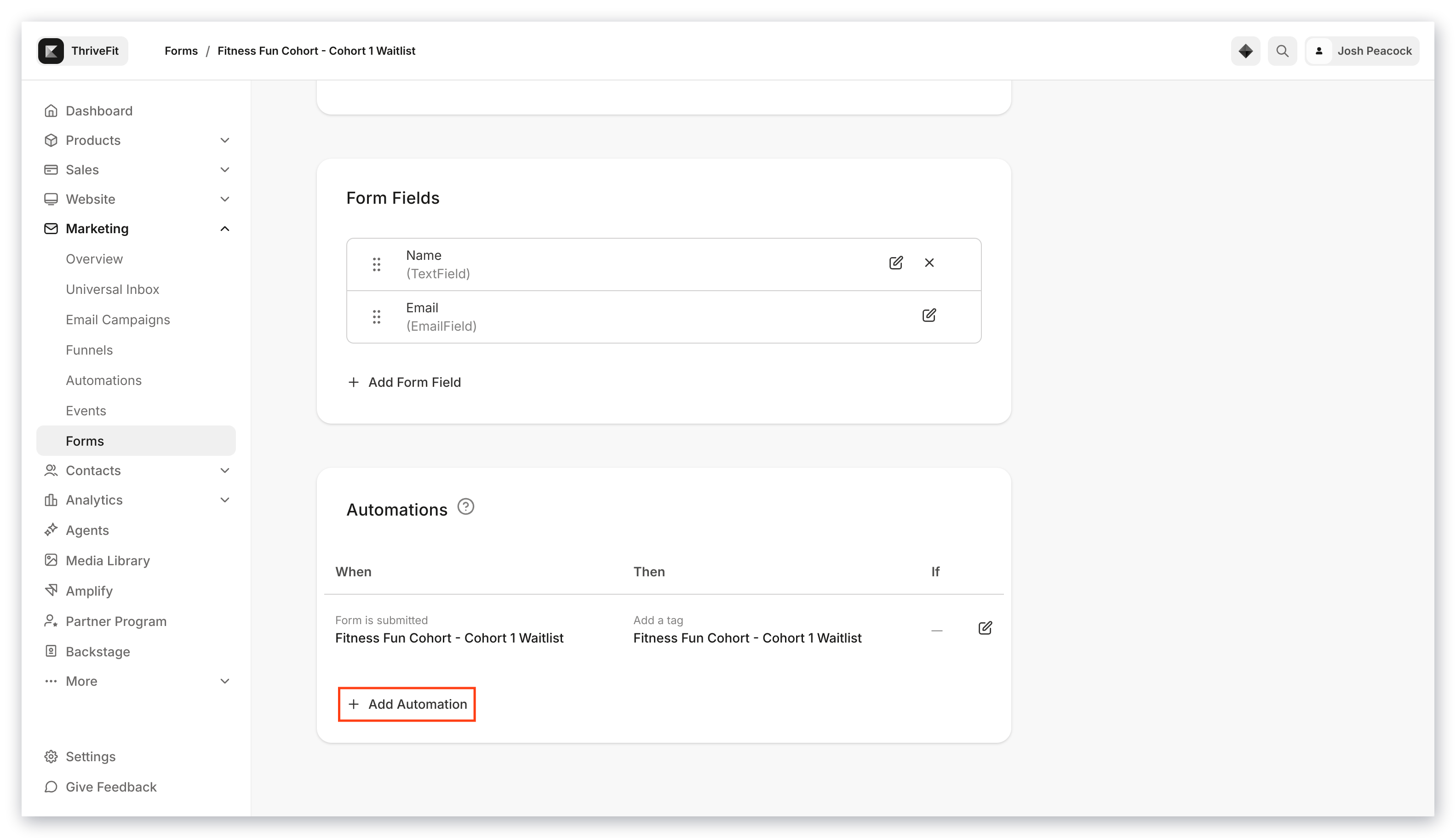Click the Sales sidebar item
Screen dimensions: 1456x838
(x=82, y=169)
